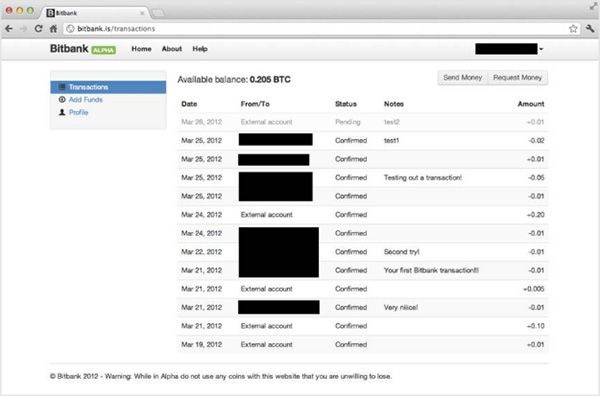Go back using the browser back arrow
Screen dimensions: 600x396
point(9,29)
